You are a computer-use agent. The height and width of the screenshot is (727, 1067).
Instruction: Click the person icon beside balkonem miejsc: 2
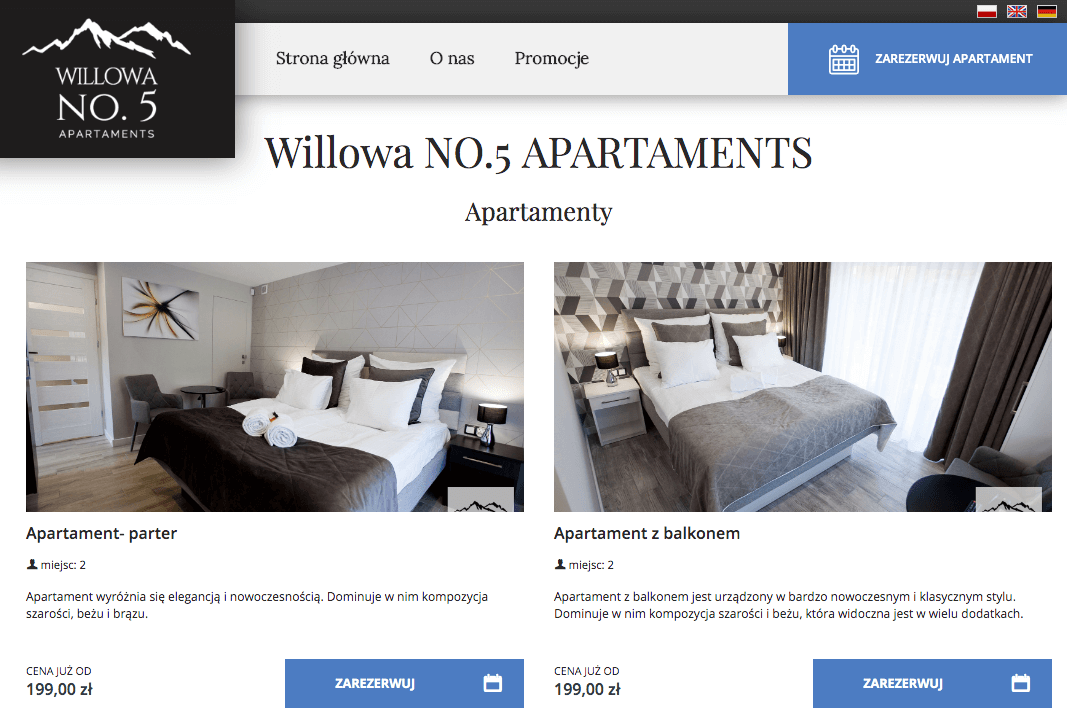[559, 564]
